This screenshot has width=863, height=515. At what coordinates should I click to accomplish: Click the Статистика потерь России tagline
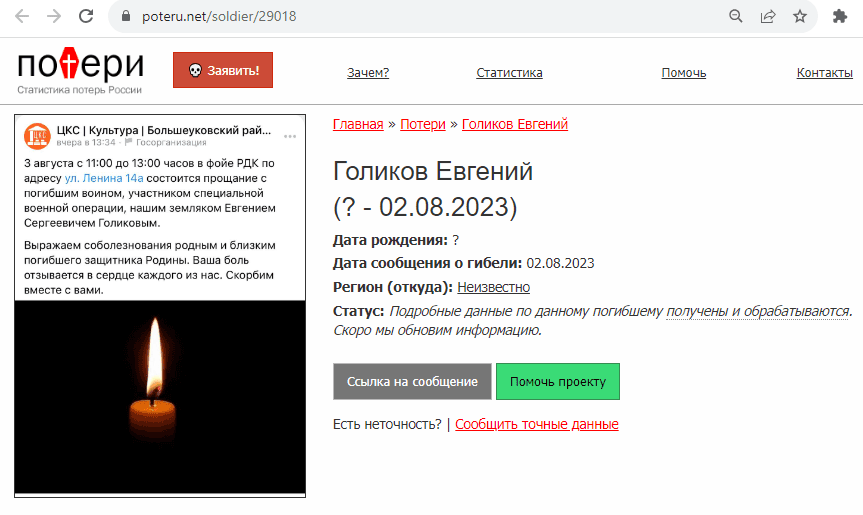(x=79, y=90)
